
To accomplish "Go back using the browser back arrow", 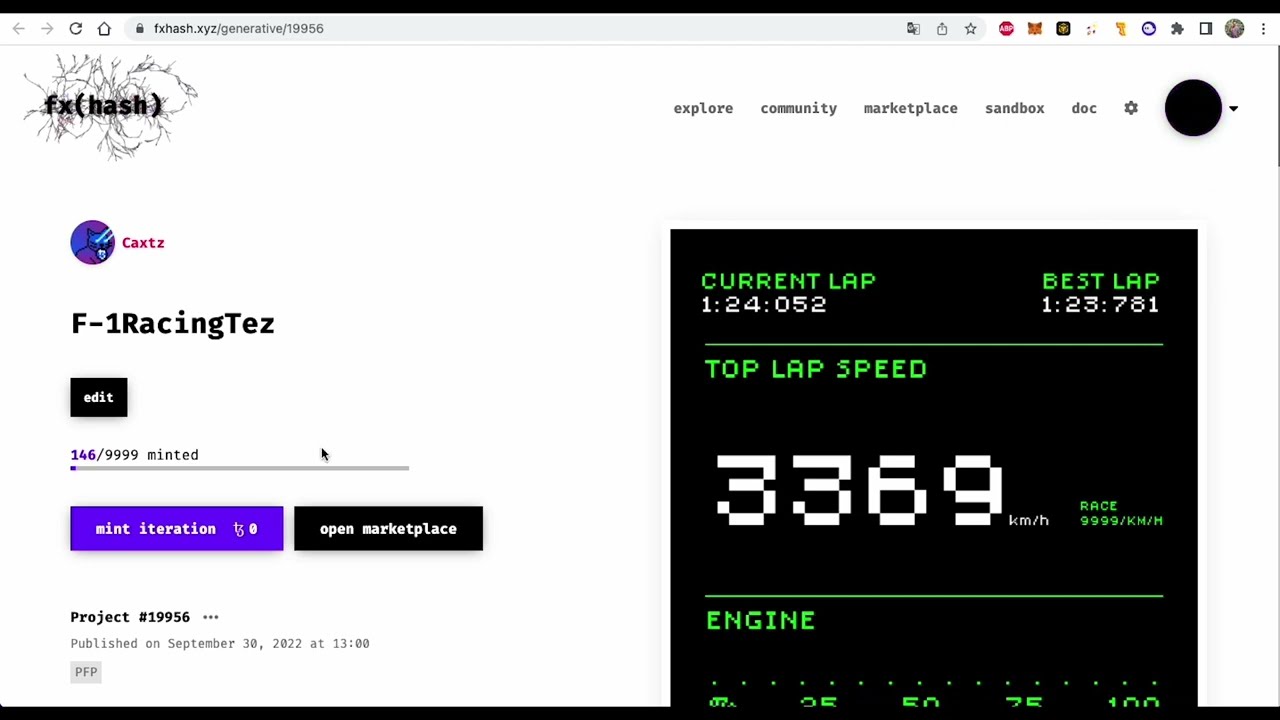I will coord(19,29).
